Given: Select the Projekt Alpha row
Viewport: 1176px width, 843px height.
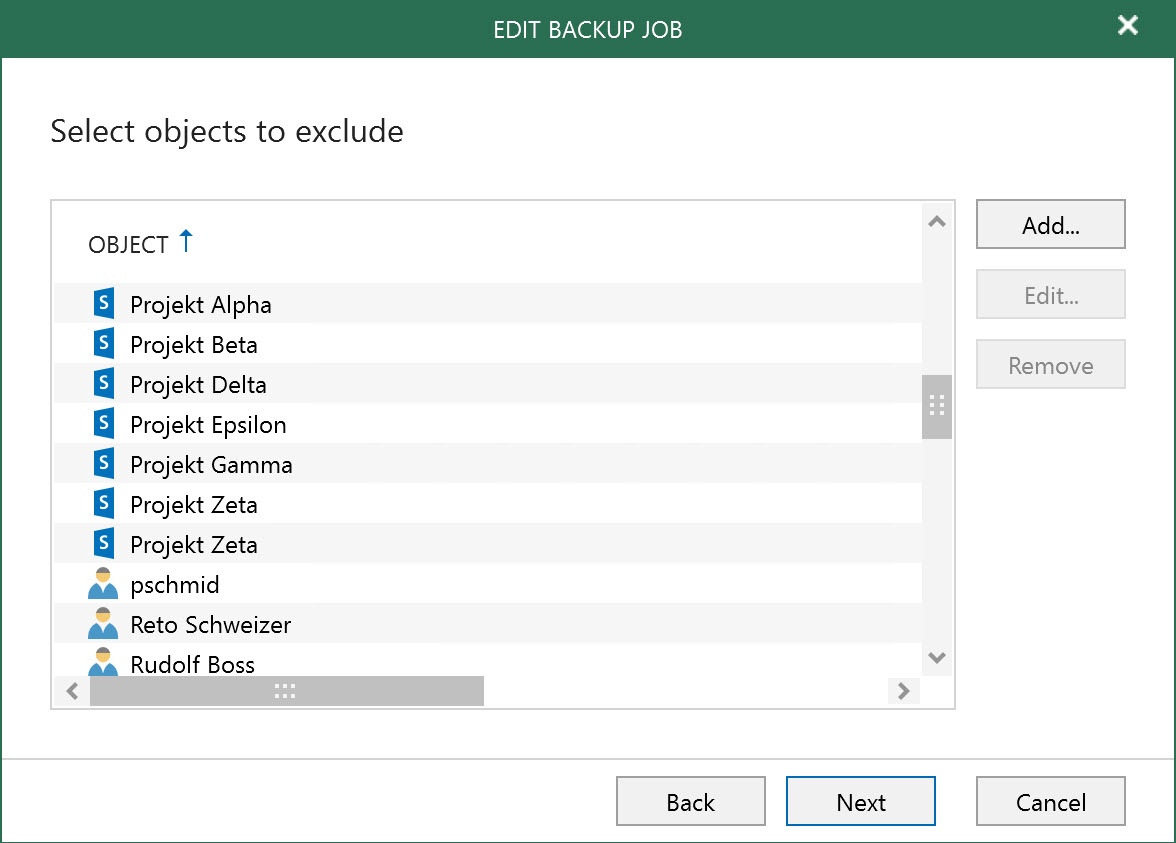Looking at the screenshot, I should point(488,303).
